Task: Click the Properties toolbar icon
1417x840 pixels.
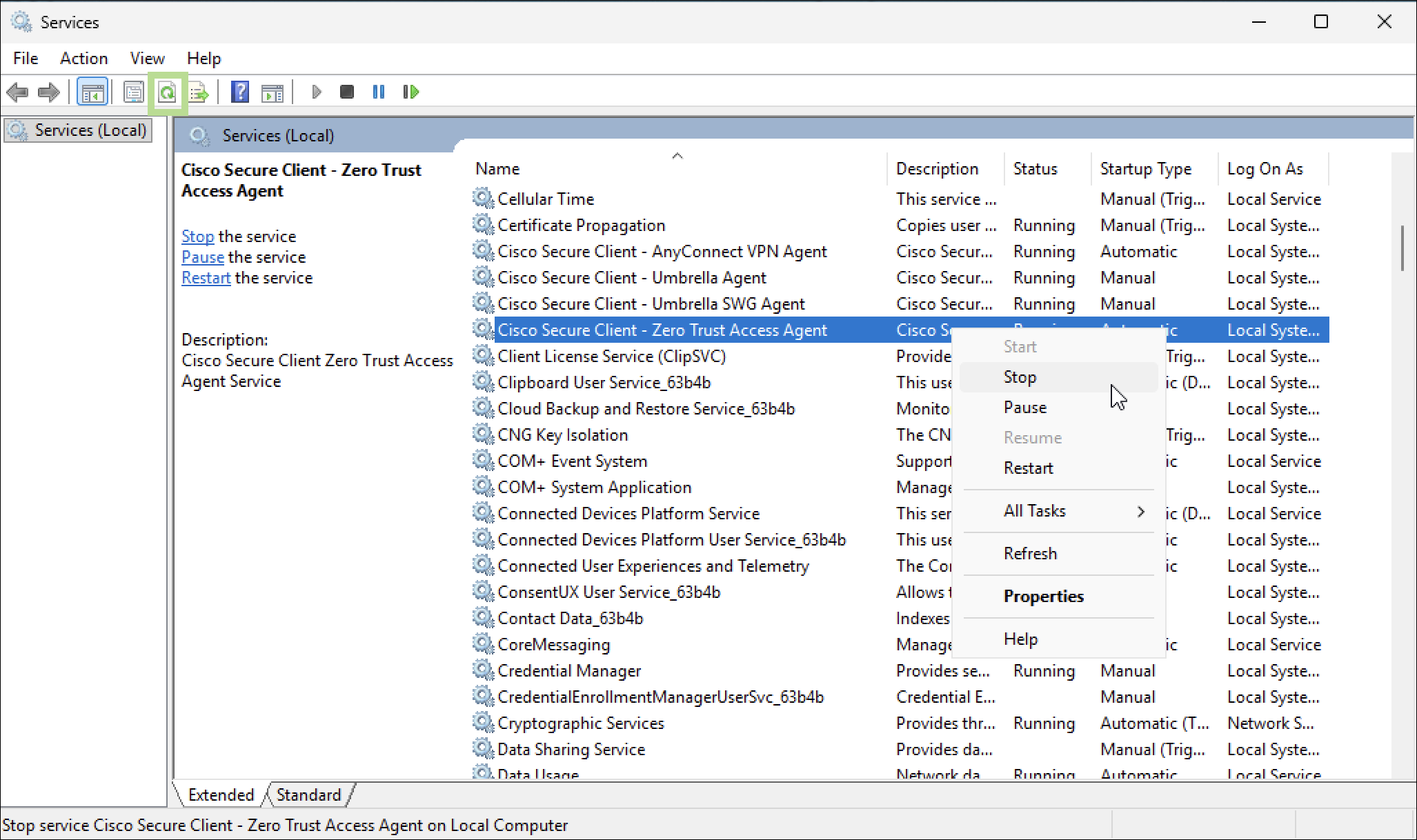Action: tap(133, 92)
